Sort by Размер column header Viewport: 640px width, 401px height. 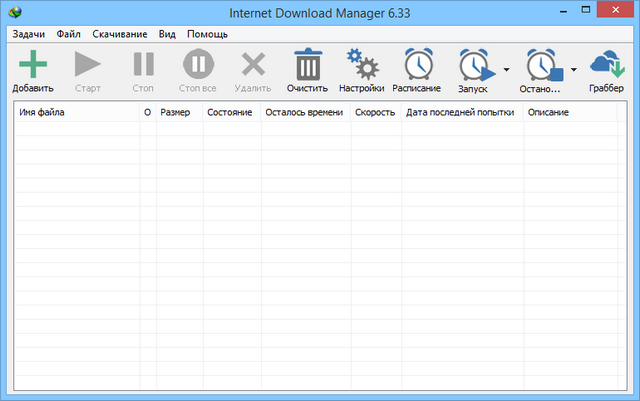(x=176, y=113)
